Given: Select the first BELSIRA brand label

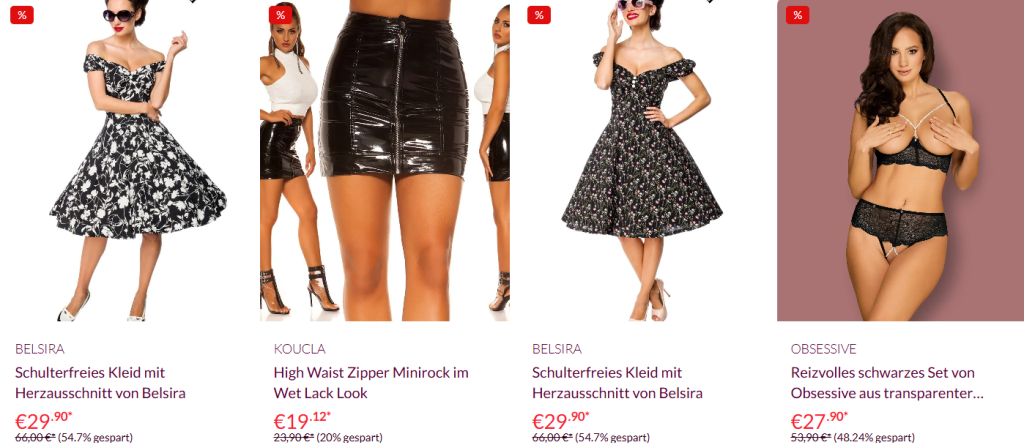Looking at the screenshot, I should tap(40, 349).
